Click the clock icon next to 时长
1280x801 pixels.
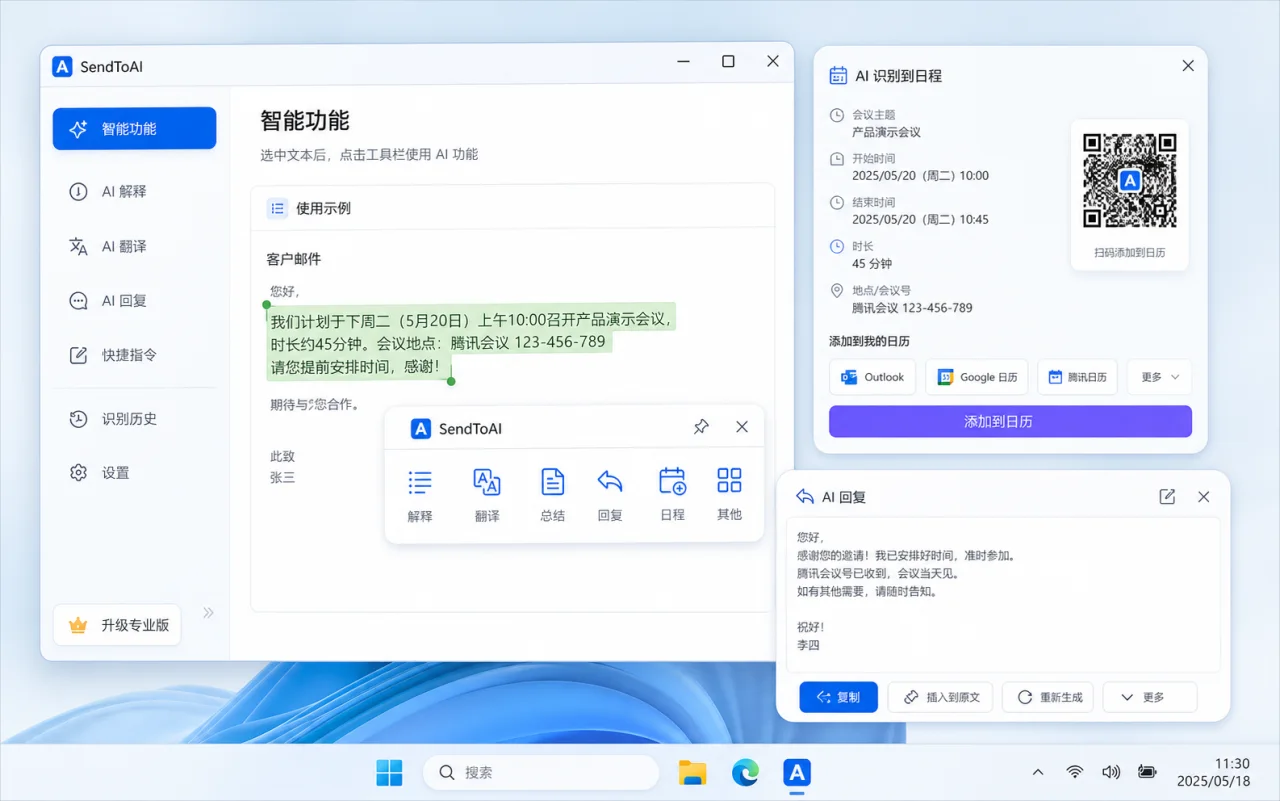click(x=837, y=246)
